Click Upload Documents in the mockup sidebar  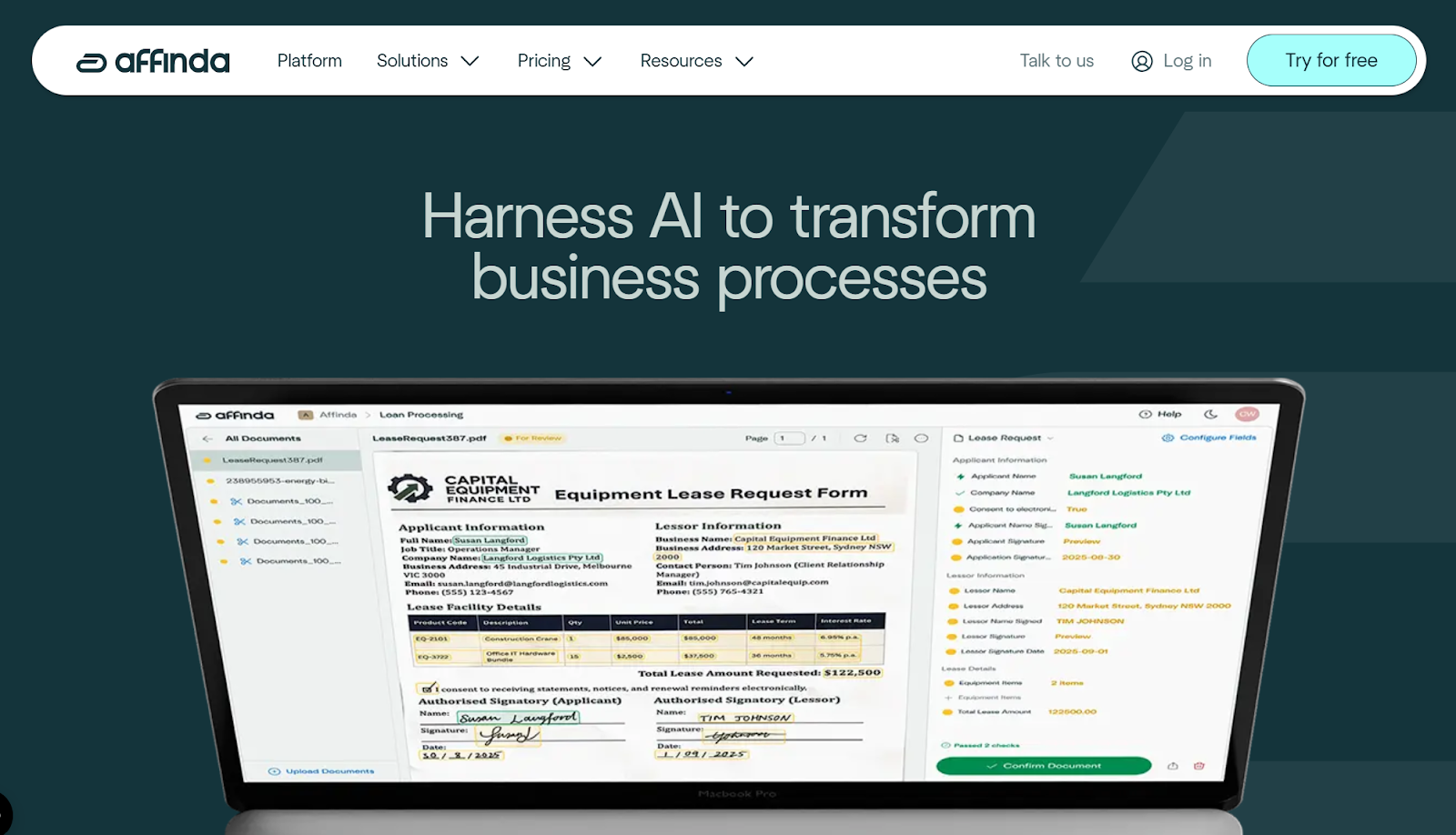(322, 771)
